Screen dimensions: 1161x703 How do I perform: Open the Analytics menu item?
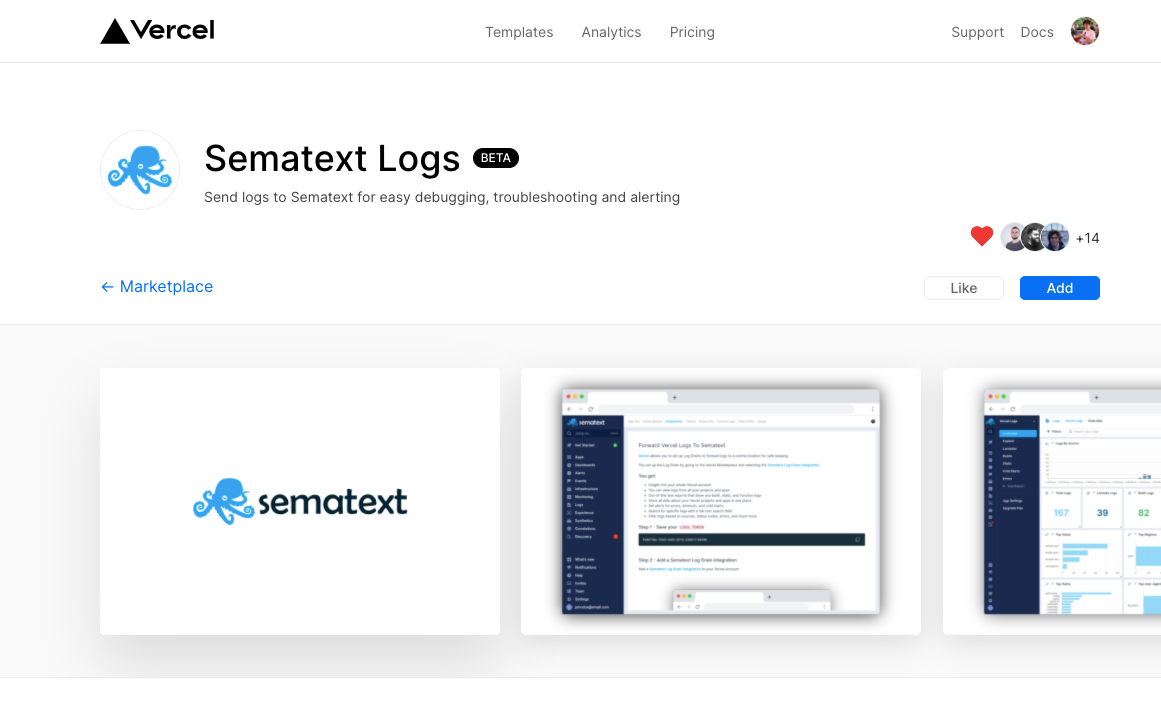611,33
